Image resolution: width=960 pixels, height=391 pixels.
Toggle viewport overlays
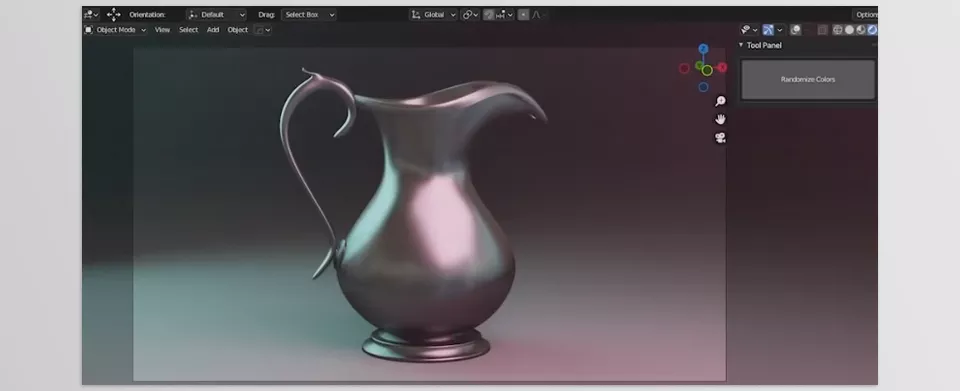coord(796,30)
